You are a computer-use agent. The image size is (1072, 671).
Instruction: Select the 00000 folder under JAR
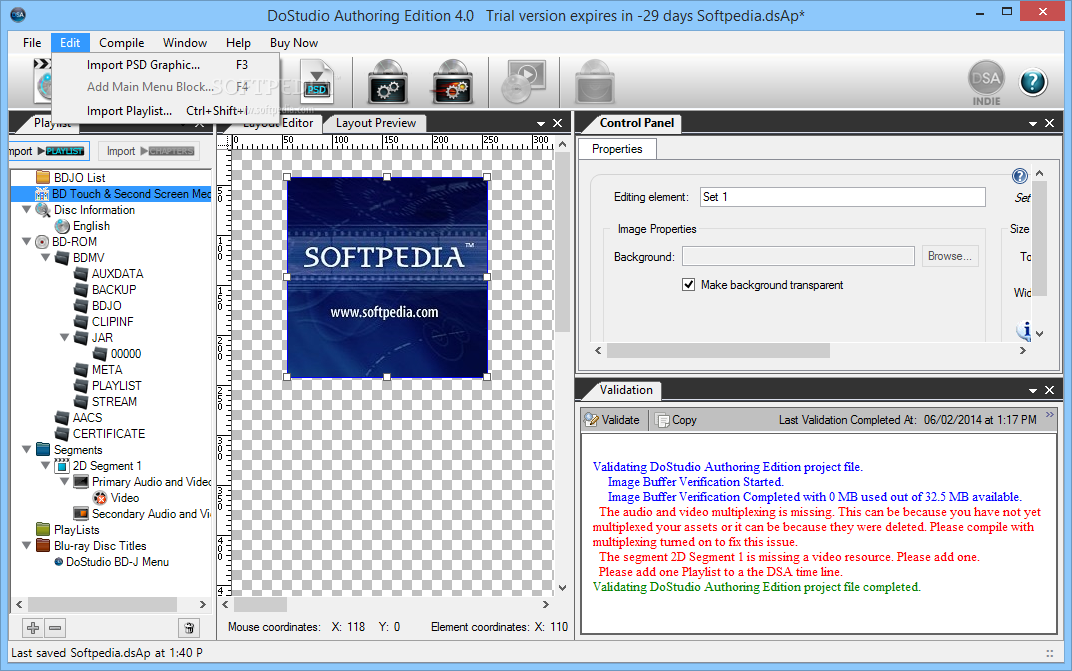[x=117, y=354]
